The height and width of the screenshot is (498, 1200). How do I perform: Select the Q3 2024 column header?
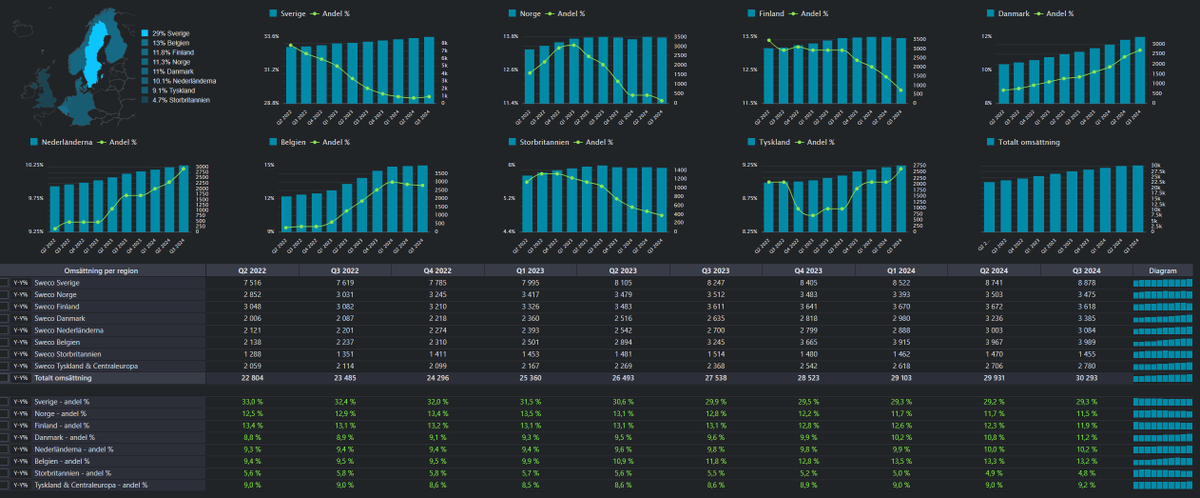click(x=1086, y=270)
